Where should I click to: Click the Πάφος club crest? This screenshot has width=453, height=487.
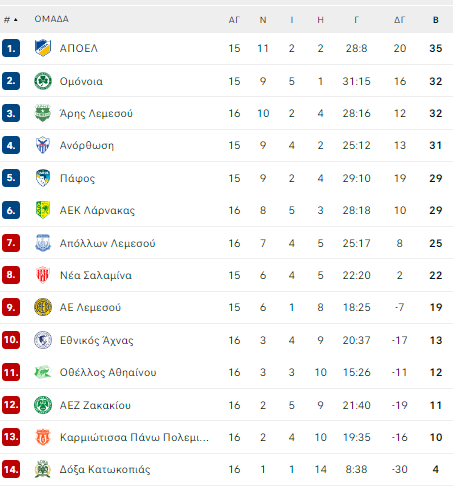[43, 178]
